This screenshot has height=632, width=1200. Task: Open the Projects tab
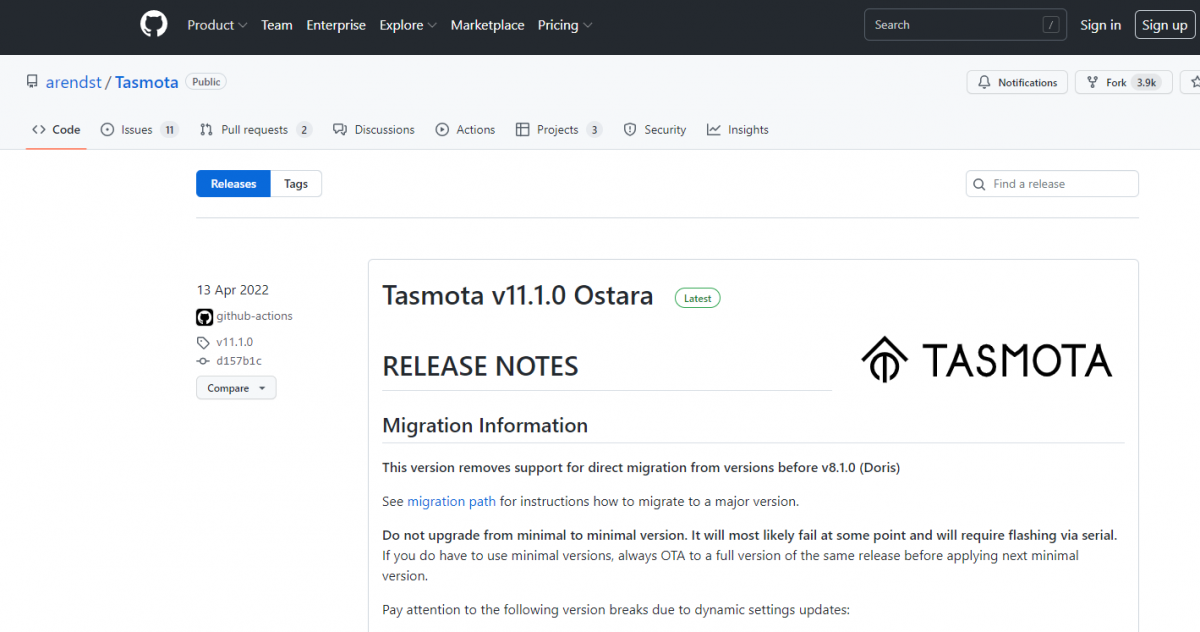pos(559,130)
